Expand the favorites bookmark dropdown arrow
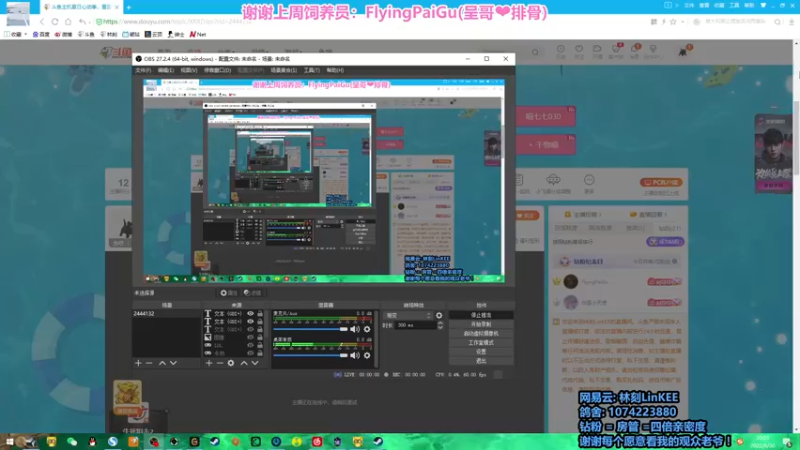The height and width of the screenshot is (450, 800). (26, 35)
